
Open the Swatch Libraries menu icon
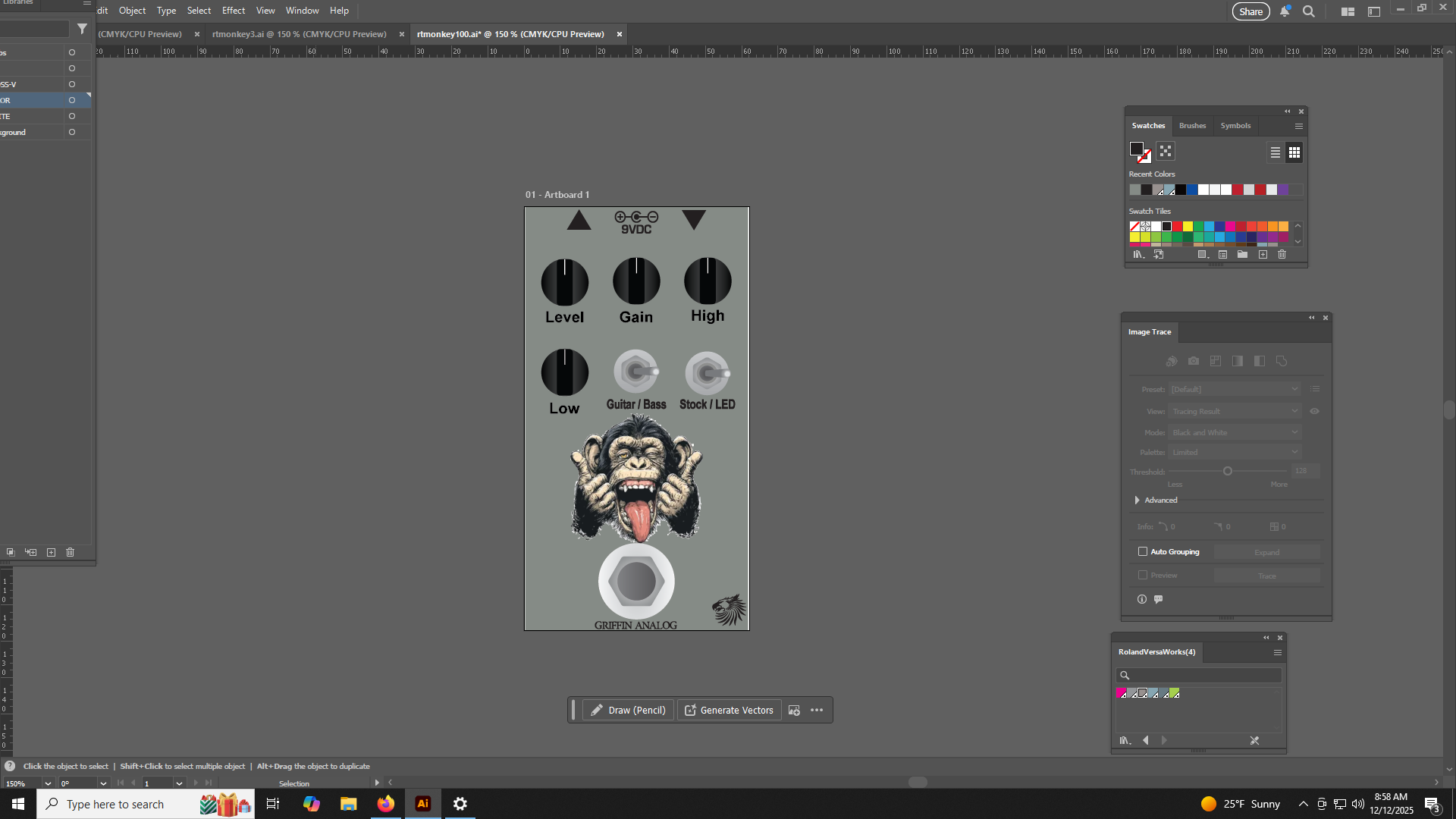tap(1138, 255)
